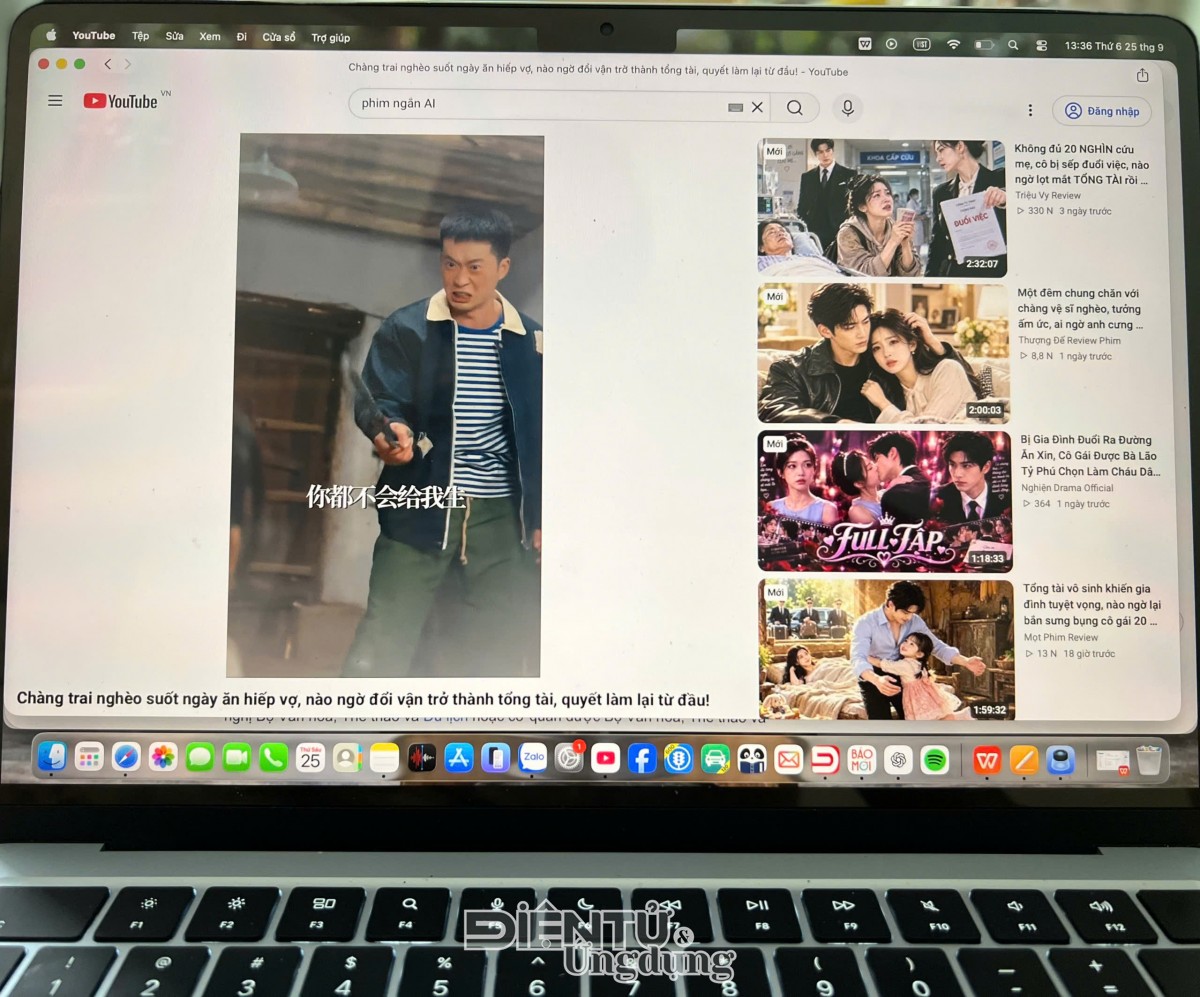Open video title 'Không đủ 20 NGHÌN cứu mẹ'
This screenshot has height=997, width=1200.
coord(1082,164)
